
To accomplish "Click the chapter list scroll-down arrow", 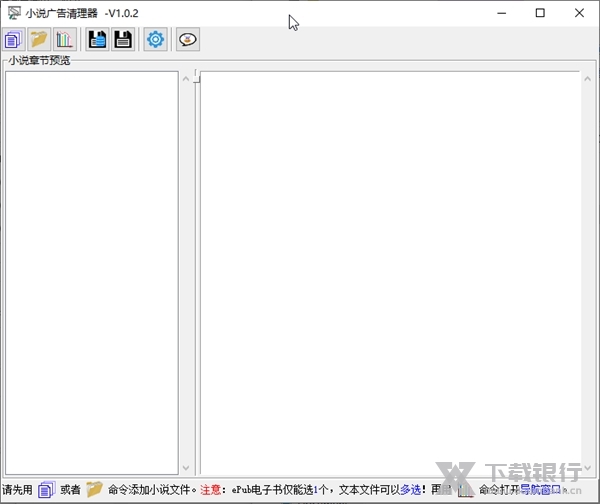I will pos(186,467).
